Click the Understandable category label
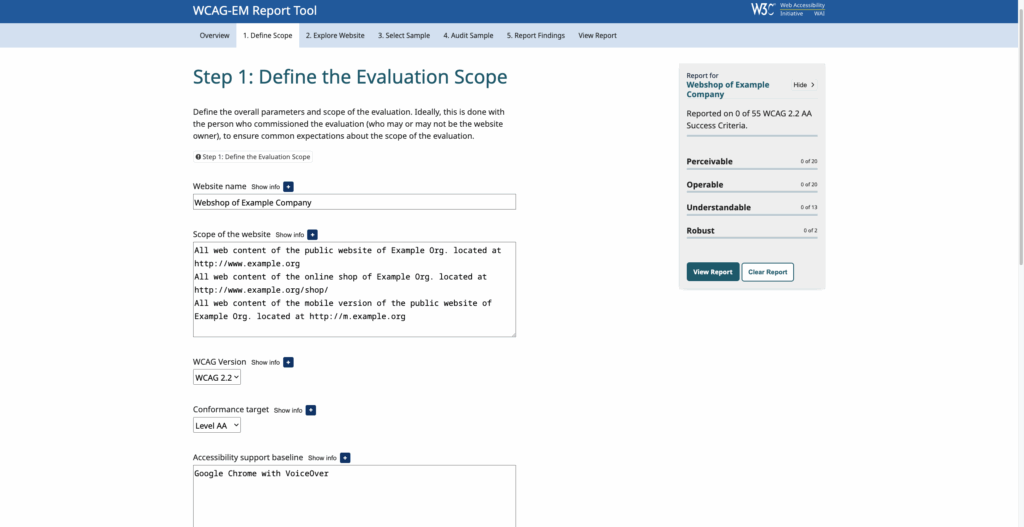The height and width of the screenshot is (527, 1024). coord(718,208)
